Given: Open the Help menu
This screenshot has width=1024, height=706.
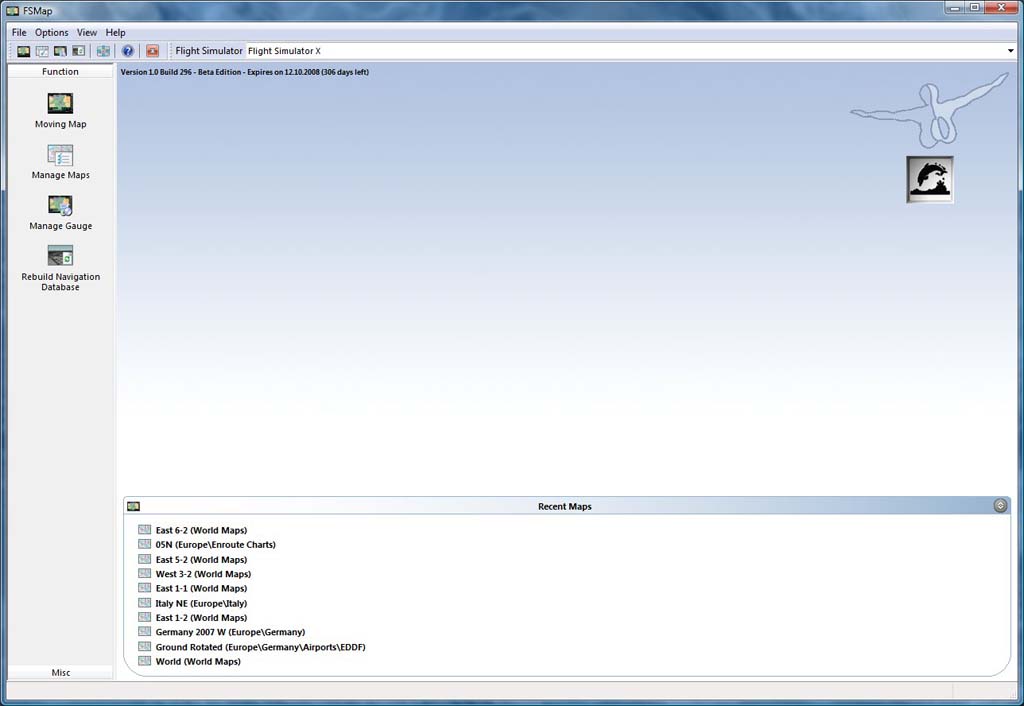Looking at the screenshot, I should 116,33.
